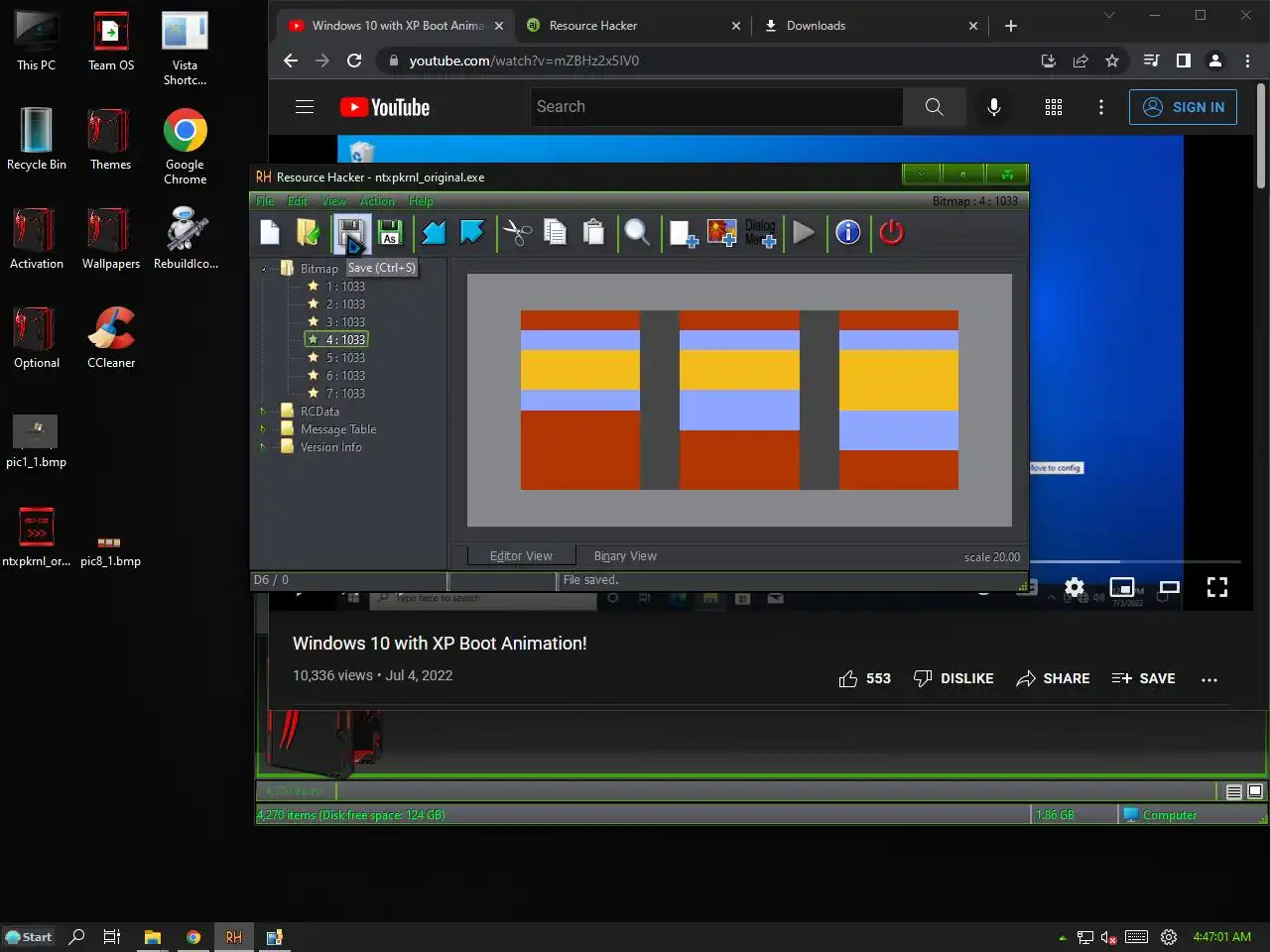Add a new binary resource
1270x952 pixels.
(683, 234)
